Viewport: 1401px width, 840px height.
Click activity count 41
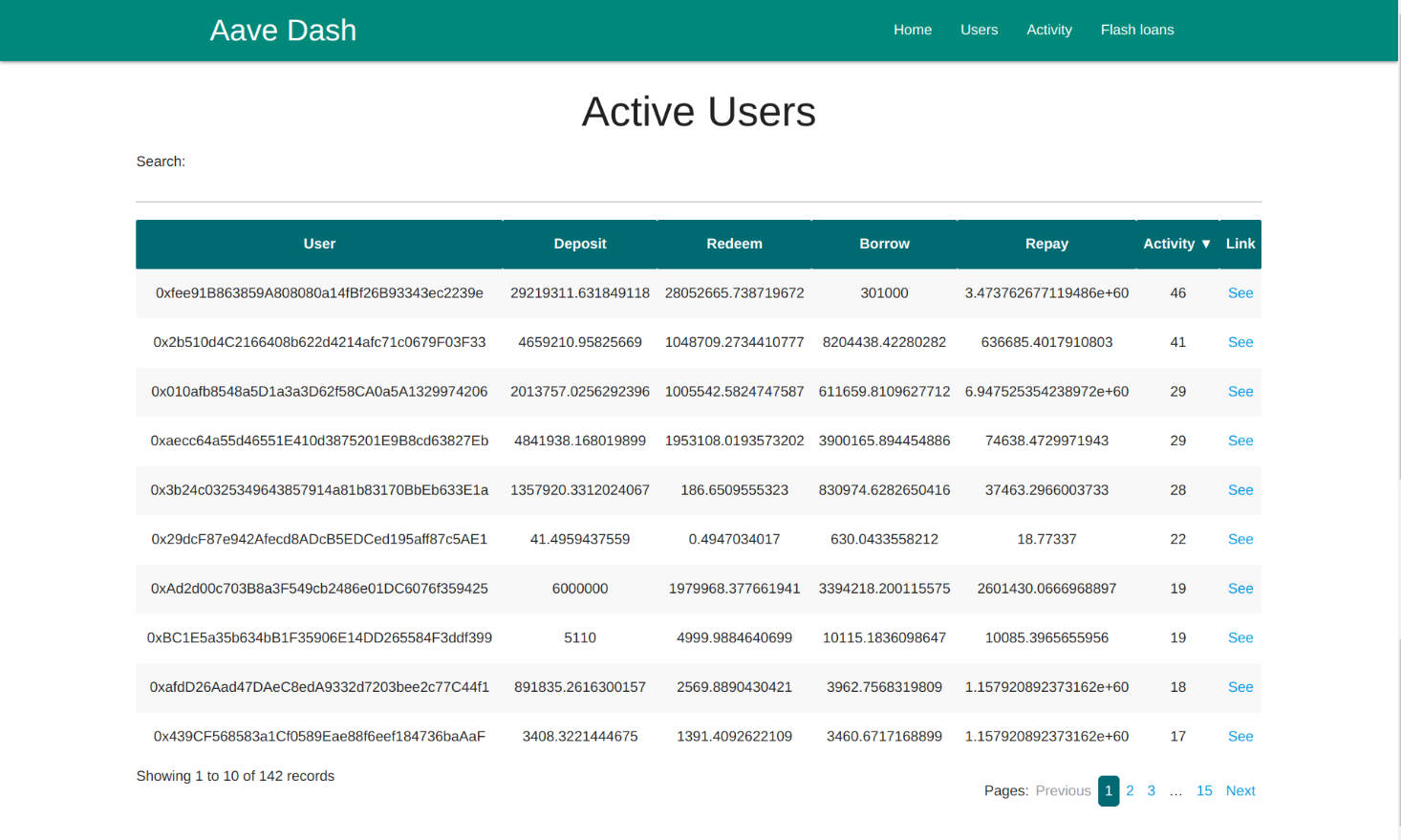pos(1177,342)
